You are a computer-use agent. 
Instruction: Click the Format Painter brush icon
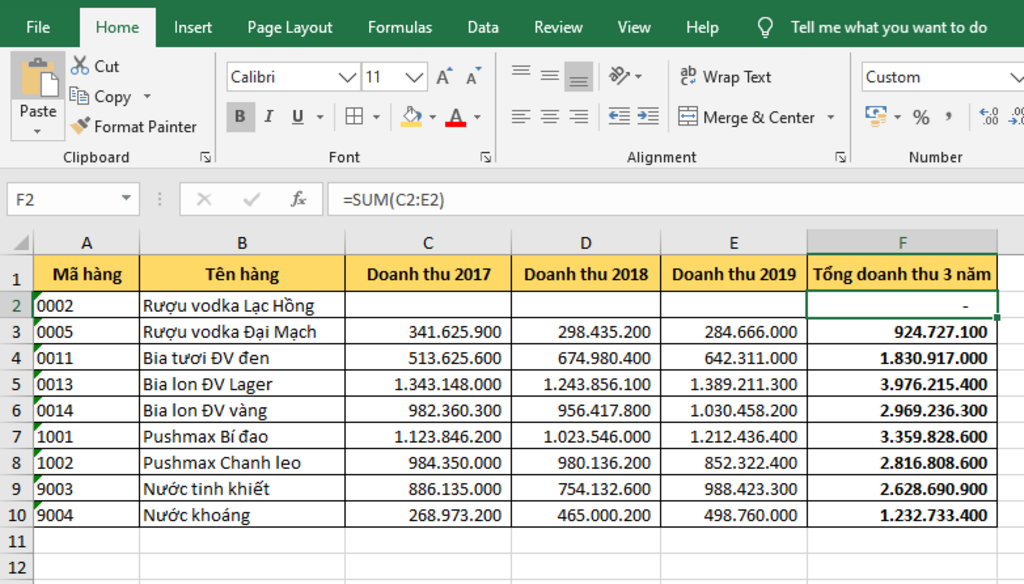[81, 127]
